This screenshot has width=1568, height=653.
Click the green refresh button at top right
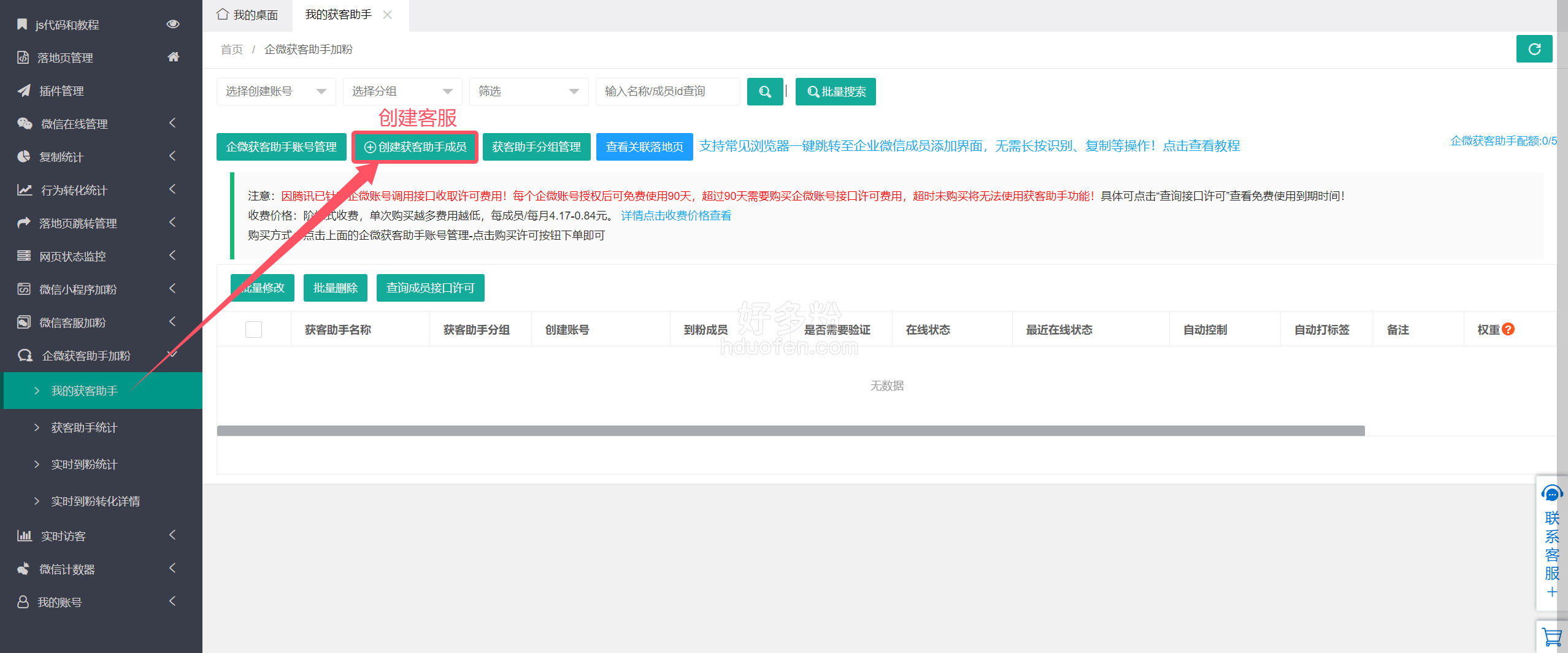pos(1534,49)
